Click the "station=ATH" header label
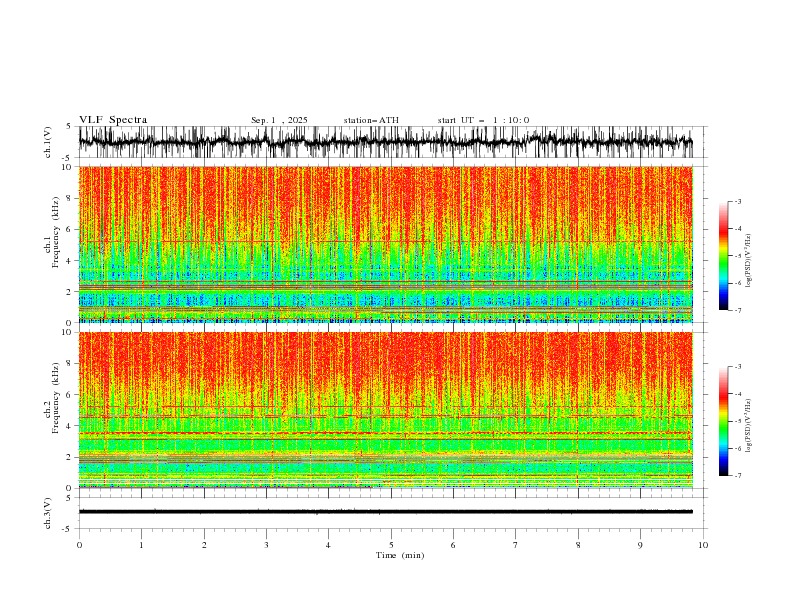 [371, 120]
